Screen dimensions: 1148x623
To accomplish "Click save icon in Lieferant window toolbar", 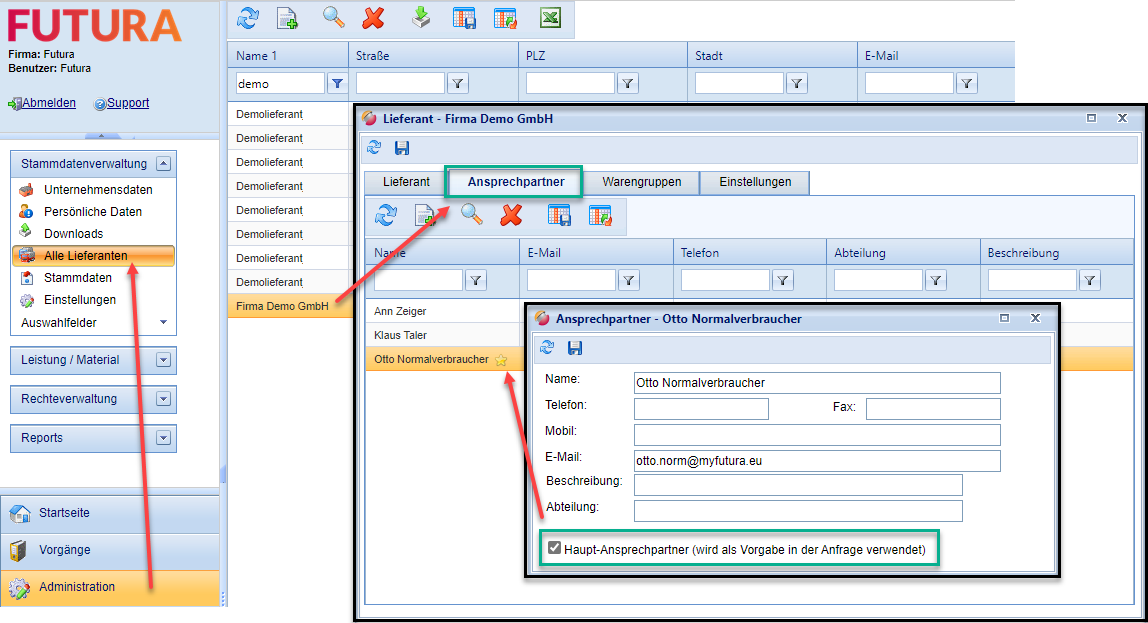I will point(402,148).
